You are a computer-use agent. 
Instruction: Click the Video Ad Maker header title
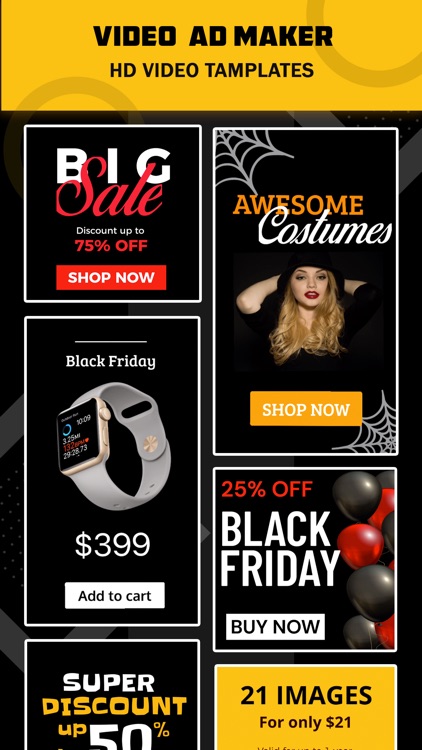tap(213, 36)
